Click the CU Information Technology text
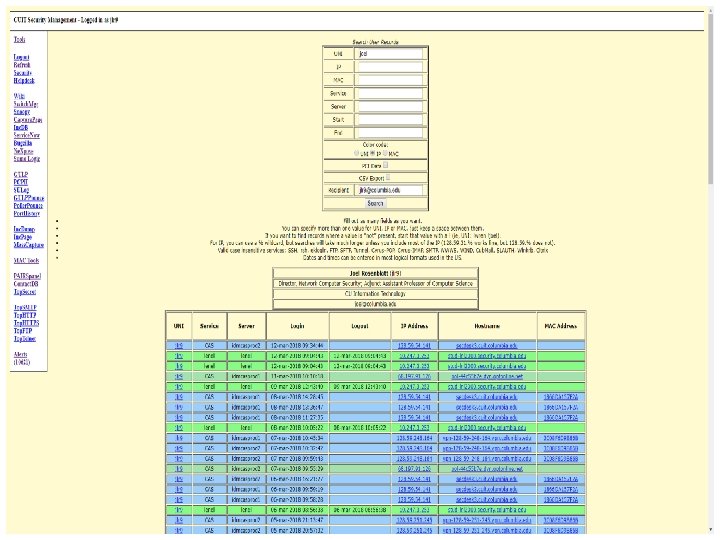 [x=375, y=293]
